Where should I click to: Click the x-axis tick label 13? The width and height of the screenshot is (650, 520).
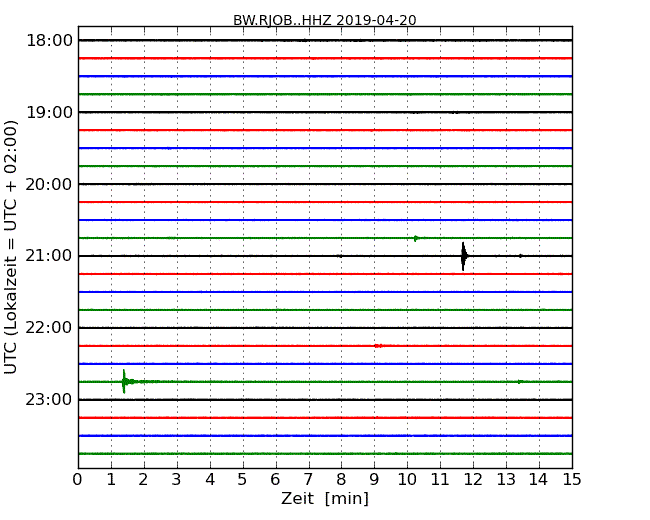(506, 480)
